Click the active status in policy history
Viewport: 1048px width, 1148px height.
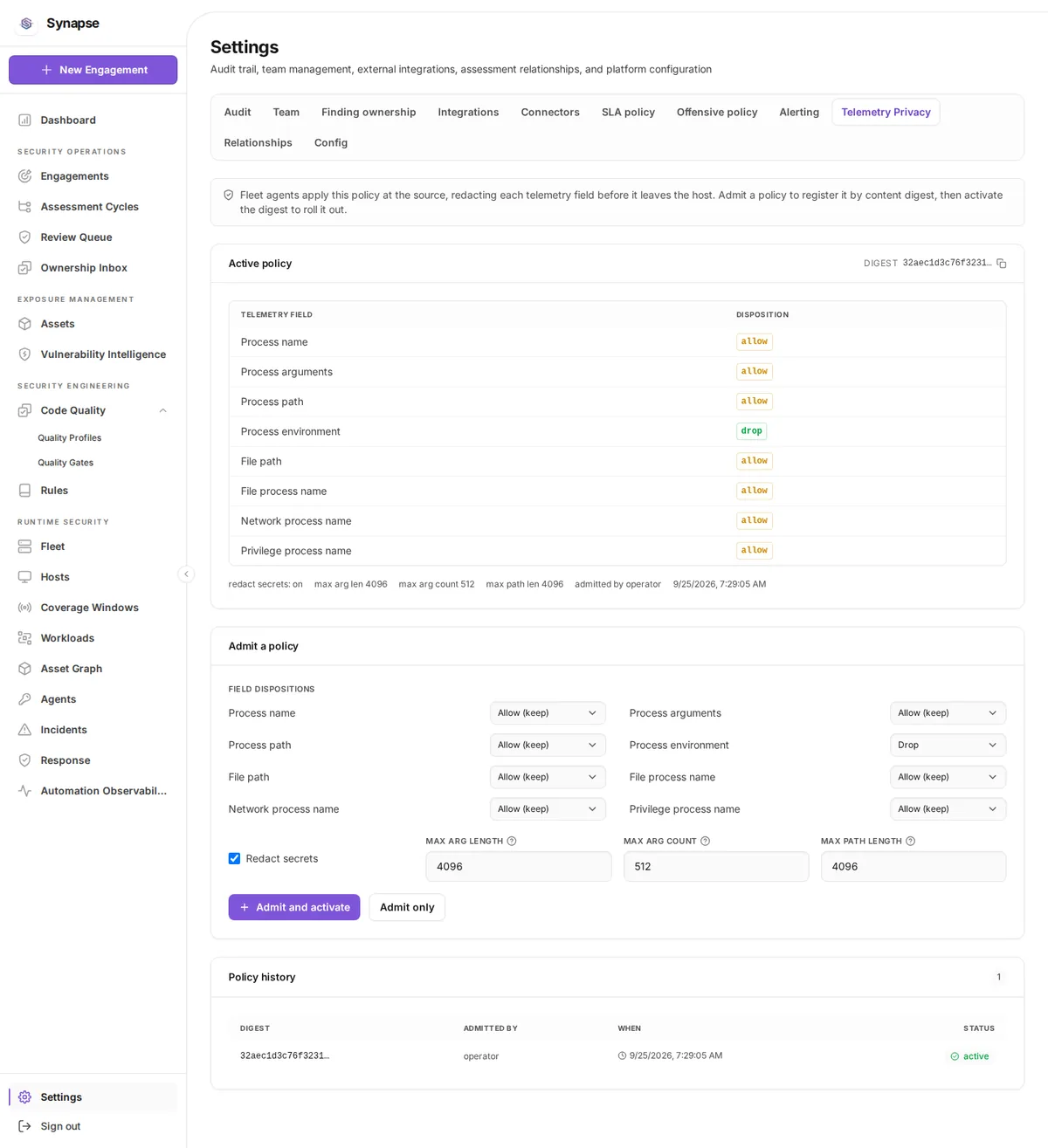(969, 1056)
